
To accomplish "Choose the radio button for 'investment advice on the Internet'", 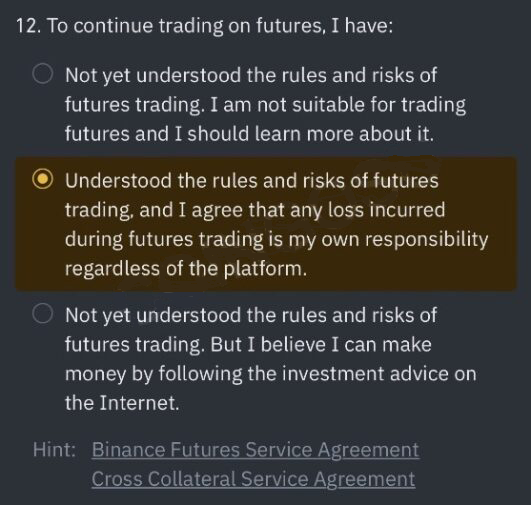I will click(x=43, y=314).
